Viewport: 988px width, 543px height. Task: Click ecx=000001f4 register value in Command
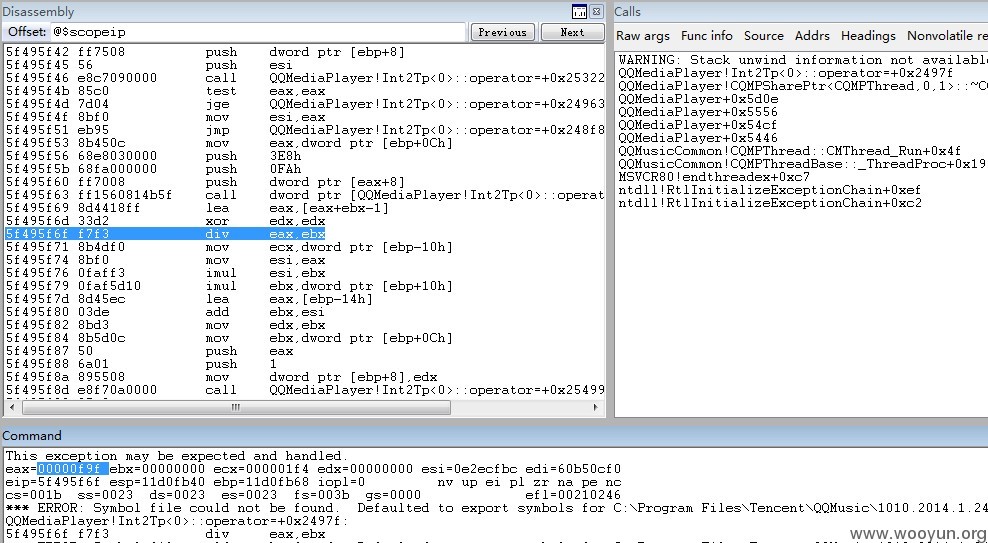coord(261,469)
